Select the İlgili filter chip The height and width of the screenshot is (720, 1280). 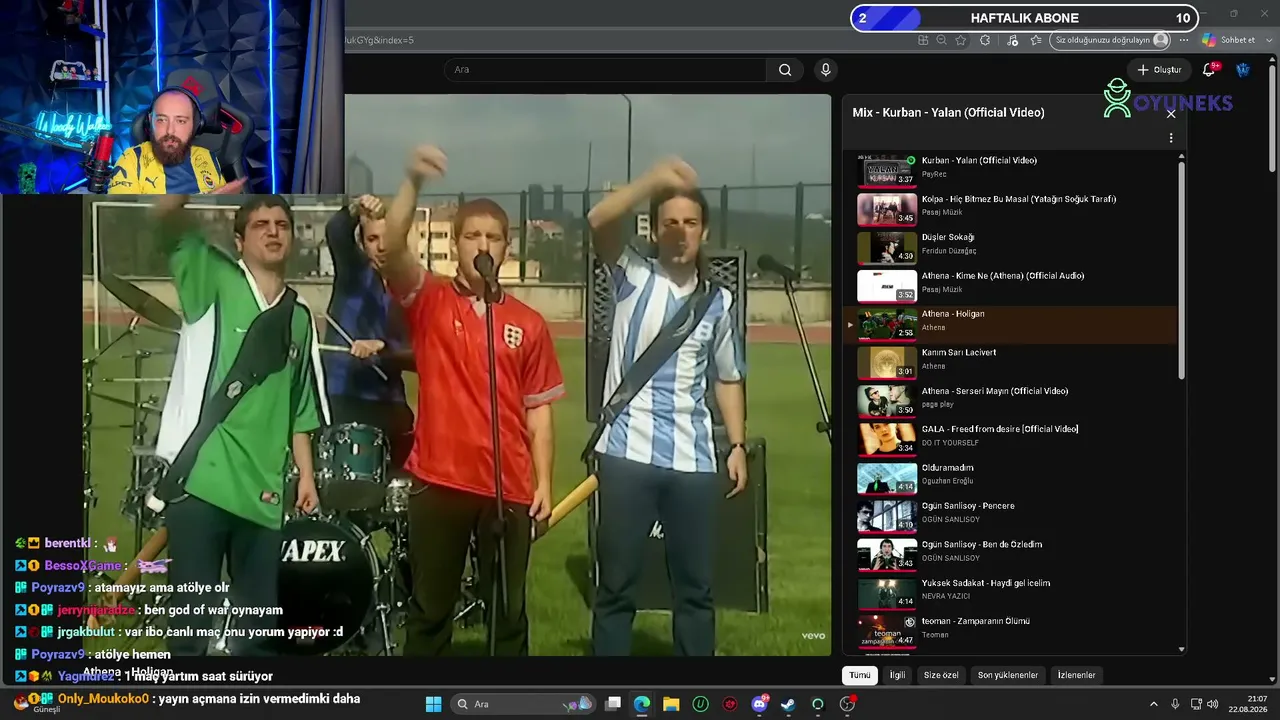coord(897,675)
